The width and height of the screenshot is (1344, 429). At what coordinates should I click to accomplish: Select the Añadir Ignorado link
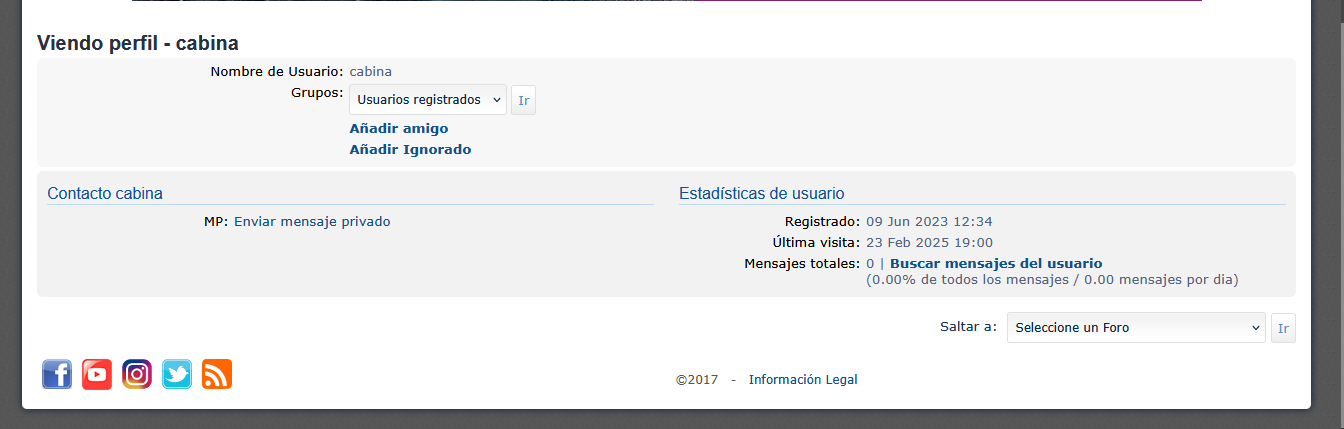(x=410, y=149)
